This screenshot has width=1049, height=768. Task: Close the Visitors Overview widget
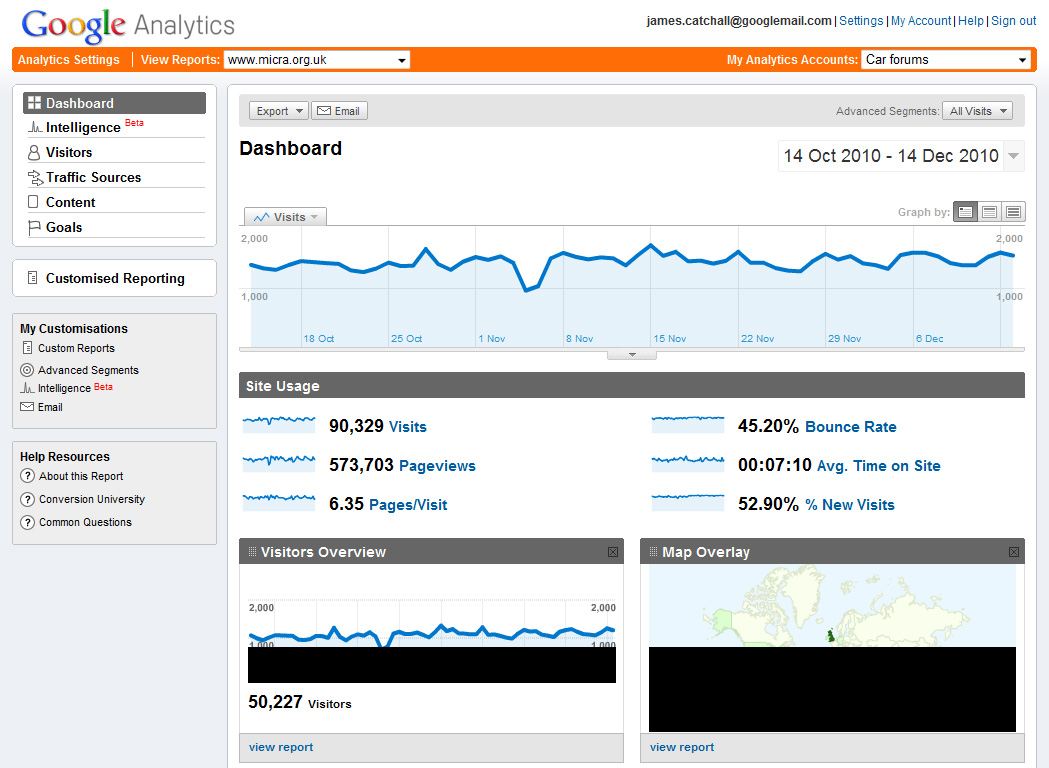click(x=613, y=552)
